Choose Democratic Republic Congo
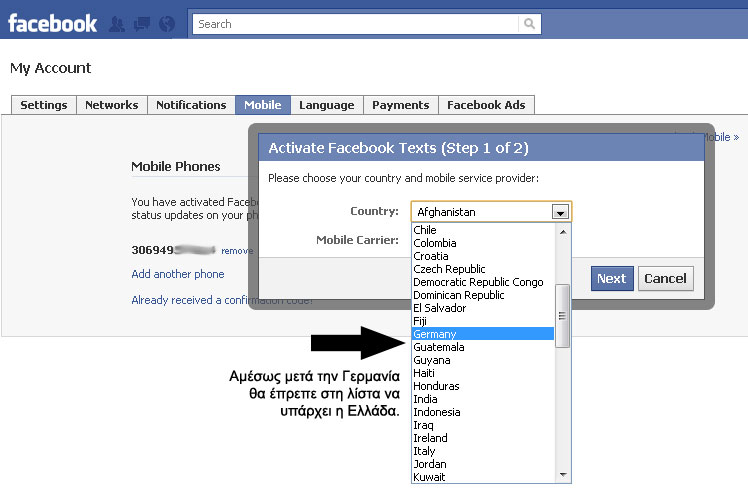Viewport: 748px width, 498px height. click(x=483, y=282)
